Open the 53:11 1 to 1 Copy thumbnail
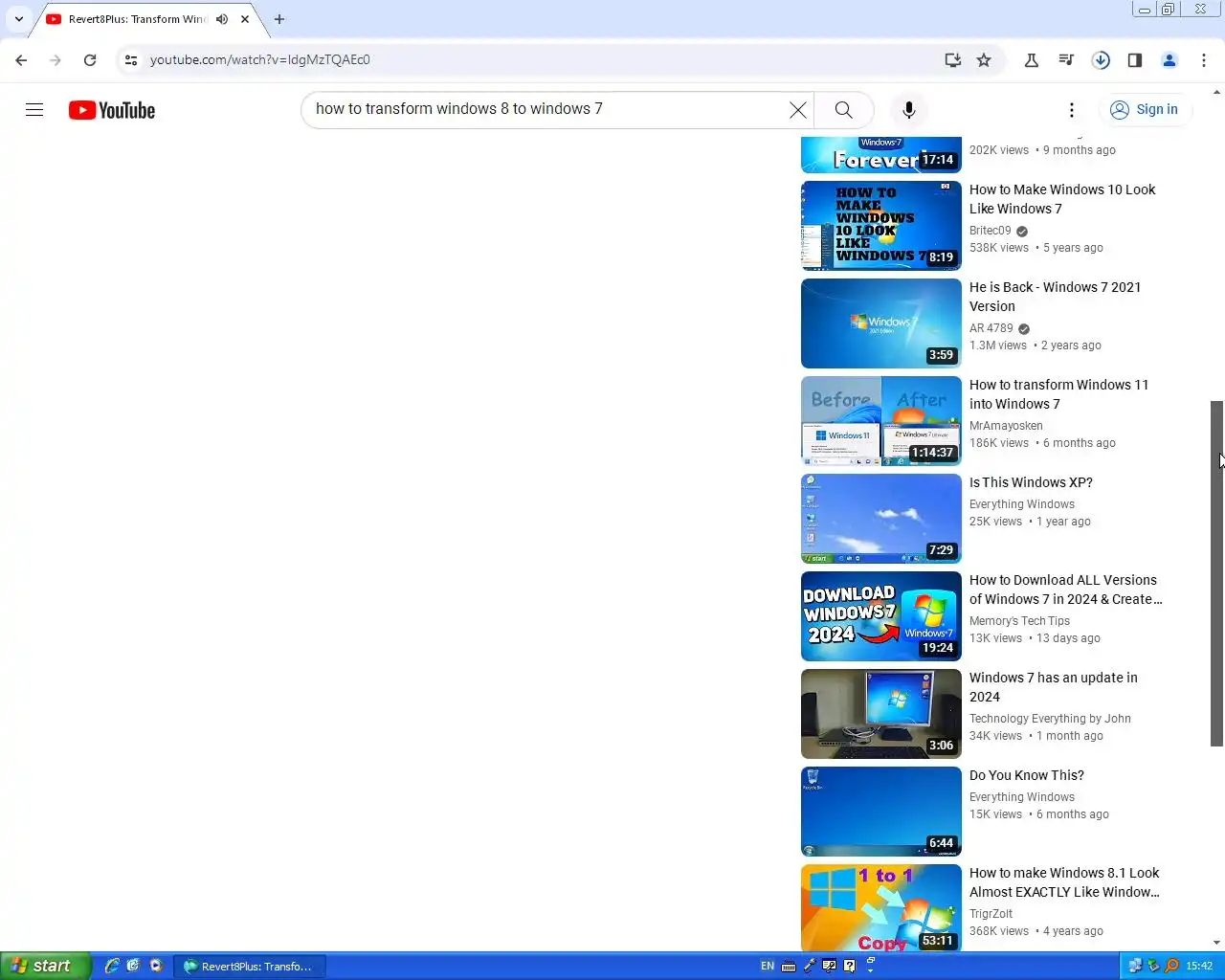 (x=880, y=907)
